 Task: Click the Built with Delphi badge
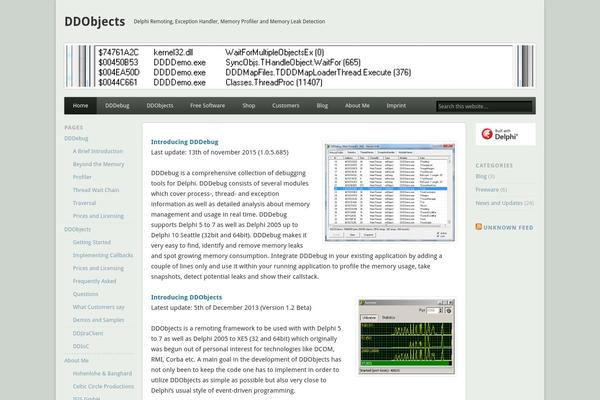[505, 134]
